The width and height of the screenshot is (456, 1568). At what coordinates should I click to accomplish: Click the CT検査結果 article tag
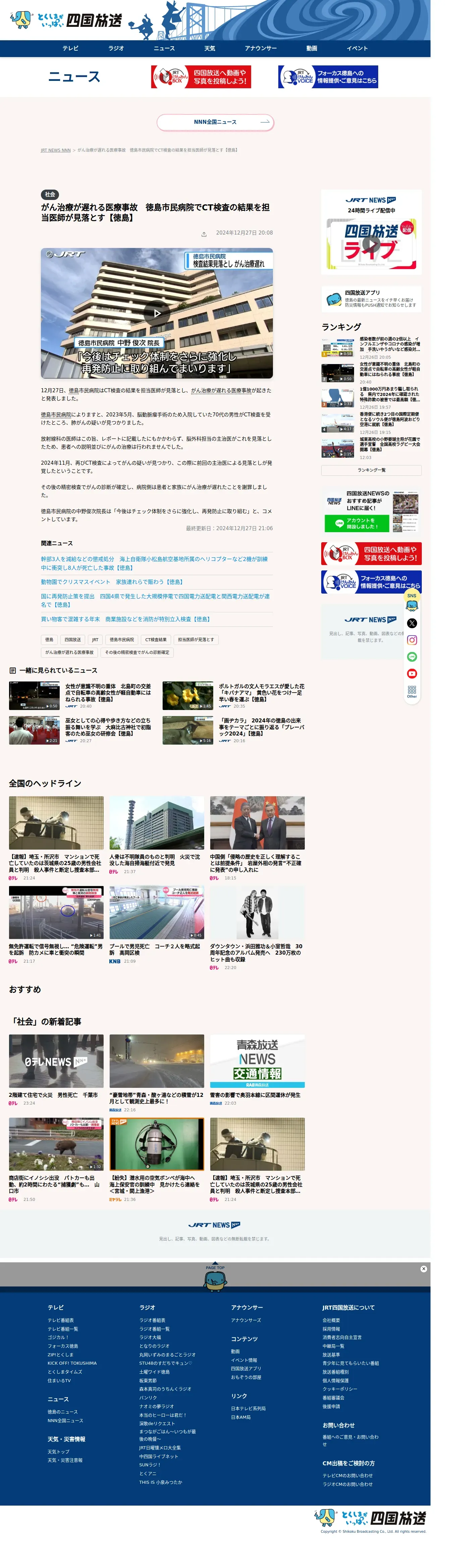[156, 640]
